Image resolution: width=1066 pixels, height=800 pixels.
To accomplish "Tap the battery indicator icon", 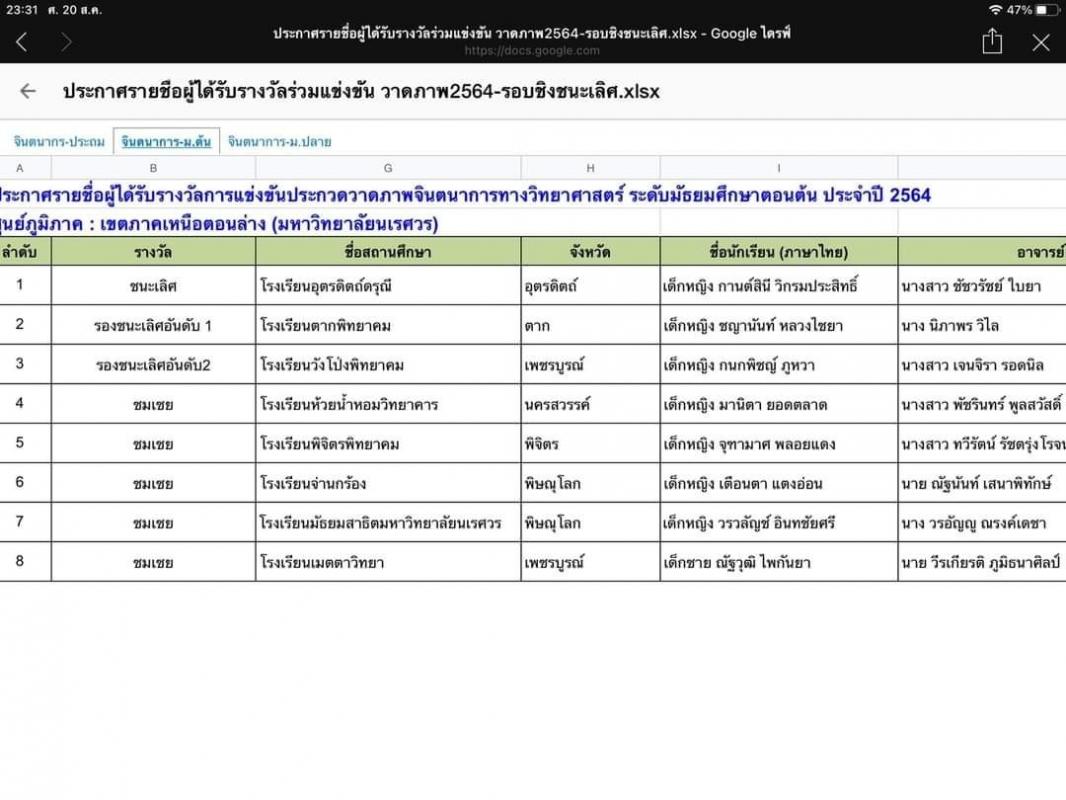I will coord(1047,10).
